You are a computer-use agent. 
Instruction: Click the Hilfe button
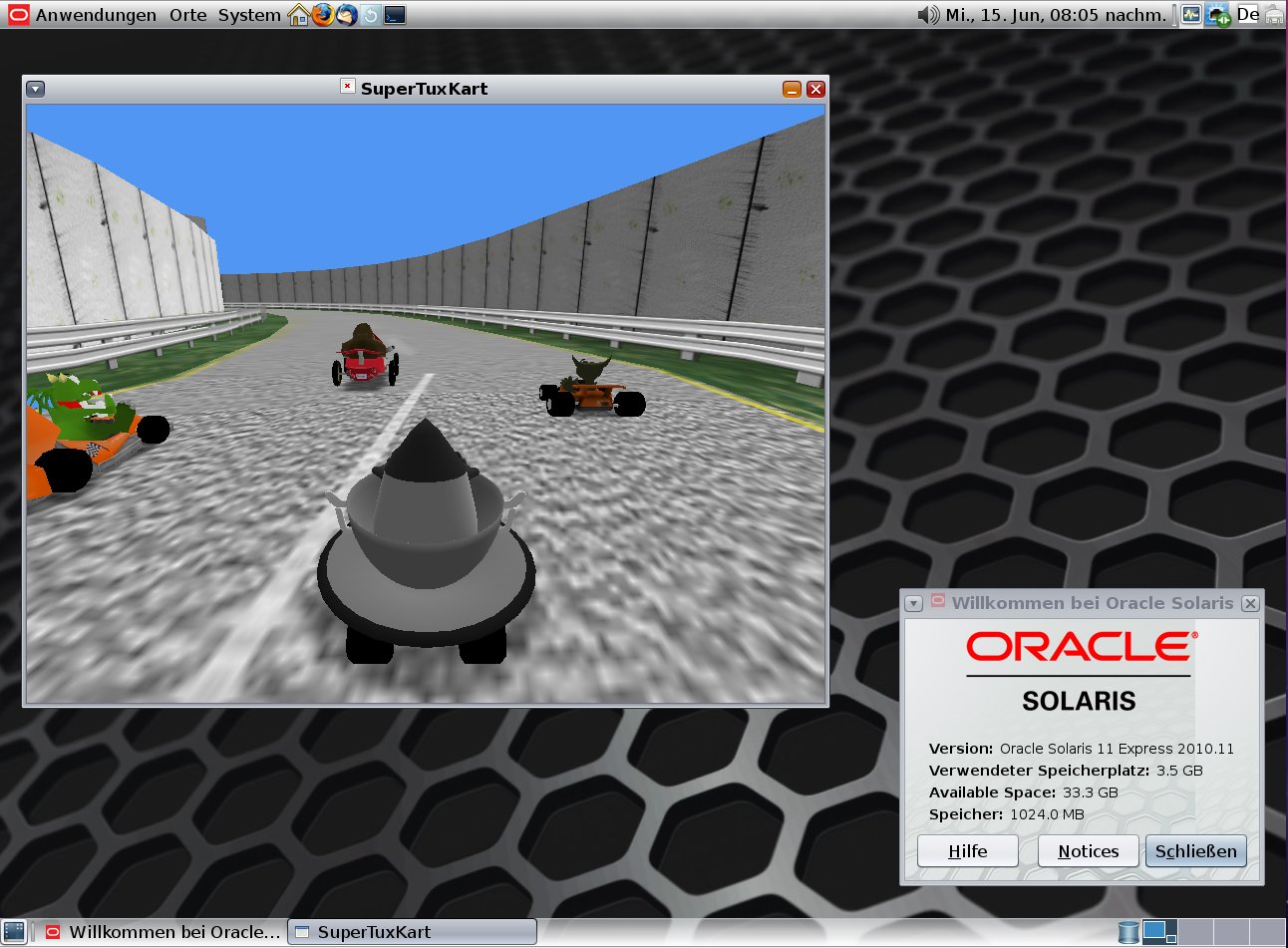click(x=968, y=851)
